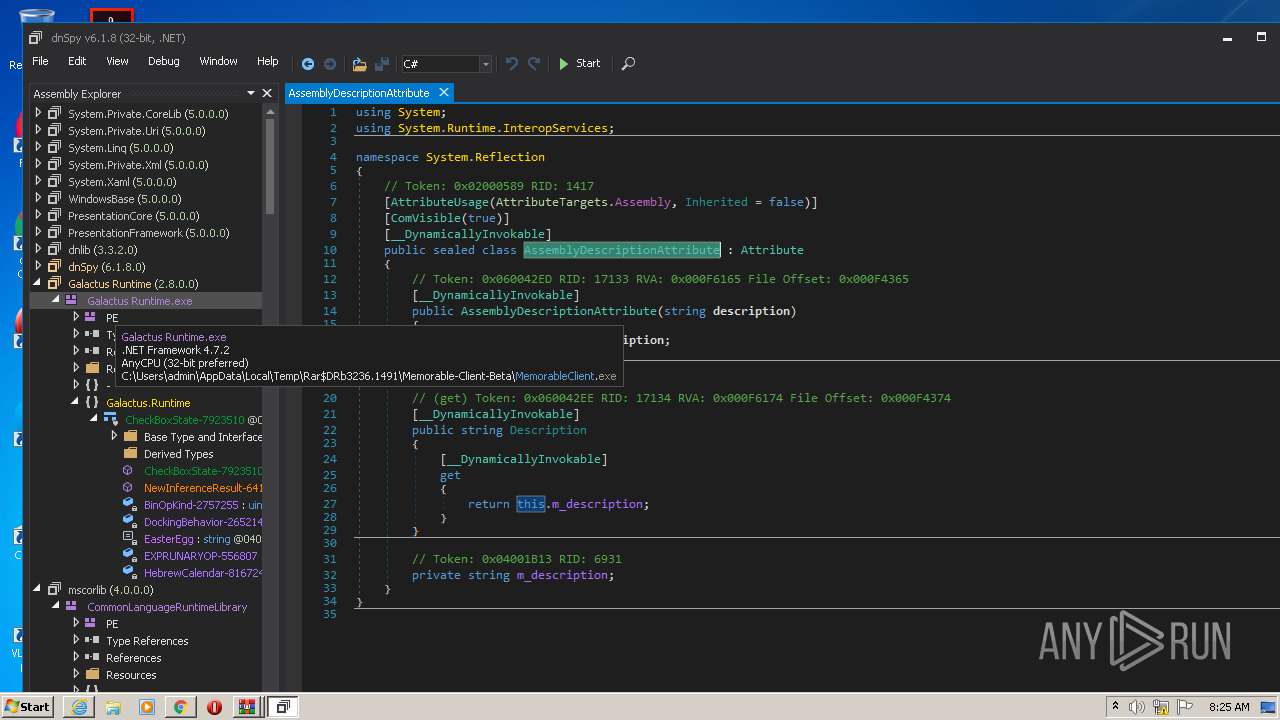
Task: Expand Base Type and Interfaces folder
Action: click(x=113, y=437)
